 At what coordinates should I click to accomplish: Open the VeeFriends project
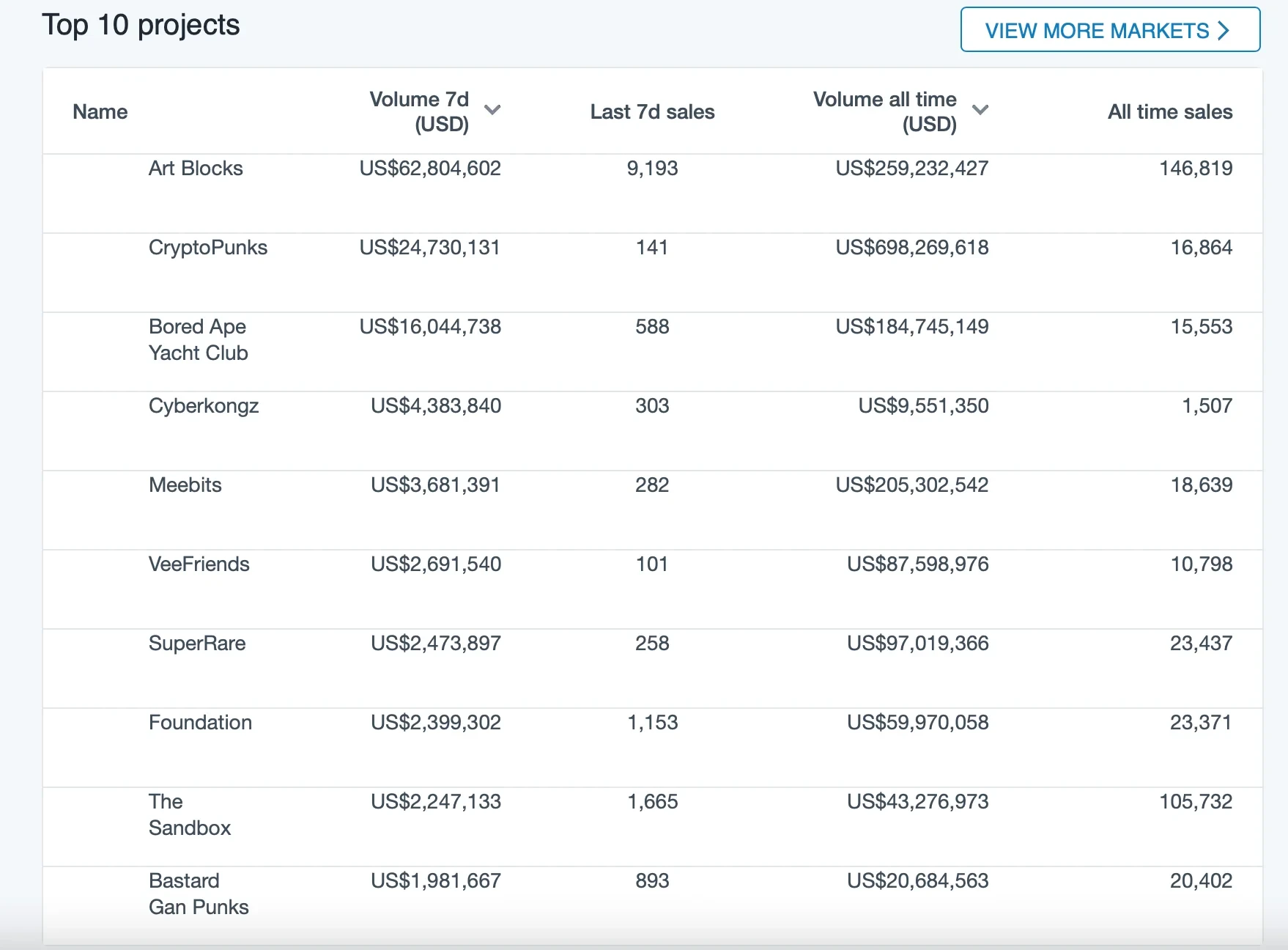(x=199, y=564)
